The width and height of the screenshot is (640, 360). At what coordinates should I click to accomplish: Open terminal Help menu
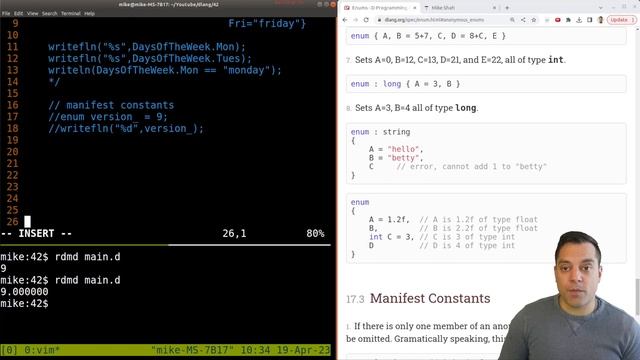[x=89, y=13]
